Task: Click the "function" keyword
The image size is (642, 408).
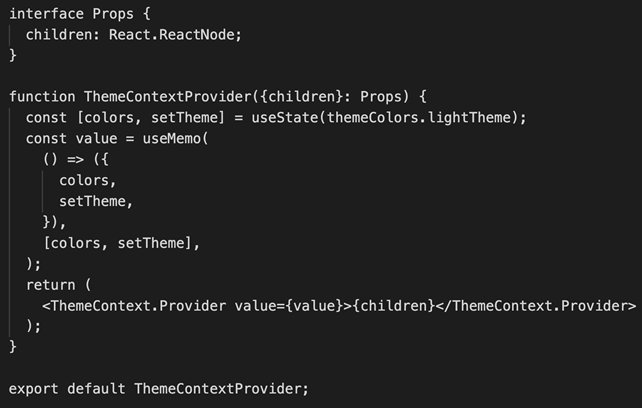Action: pyautogui.click(x=42, y=97)
